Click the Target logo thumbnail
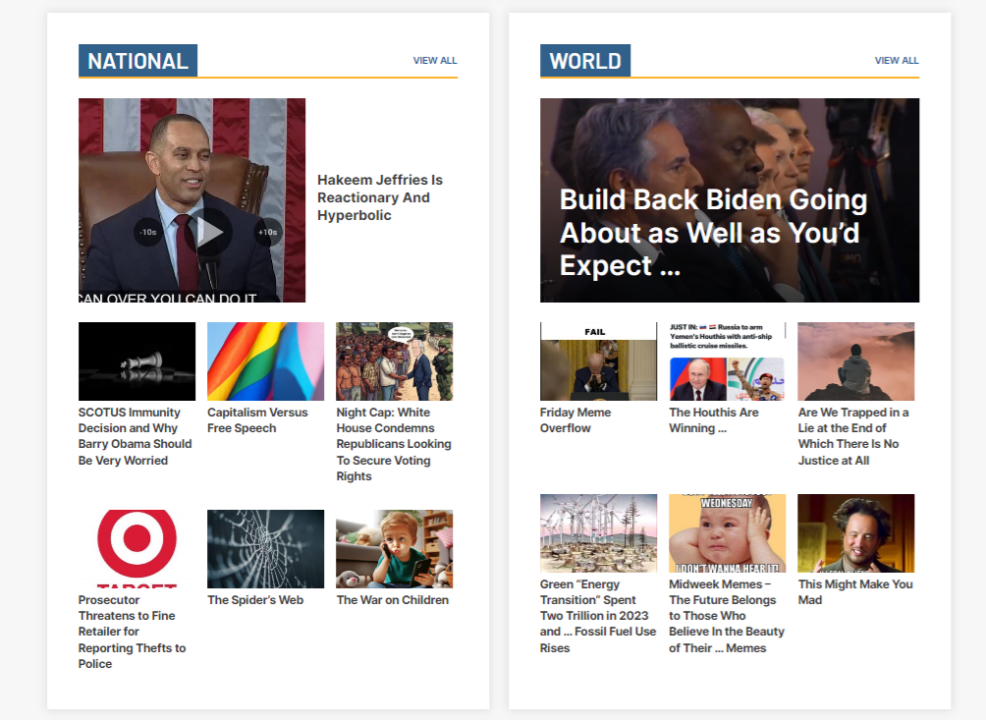The width and height of the screenshot is (986, 720). [x=137, y=548]
